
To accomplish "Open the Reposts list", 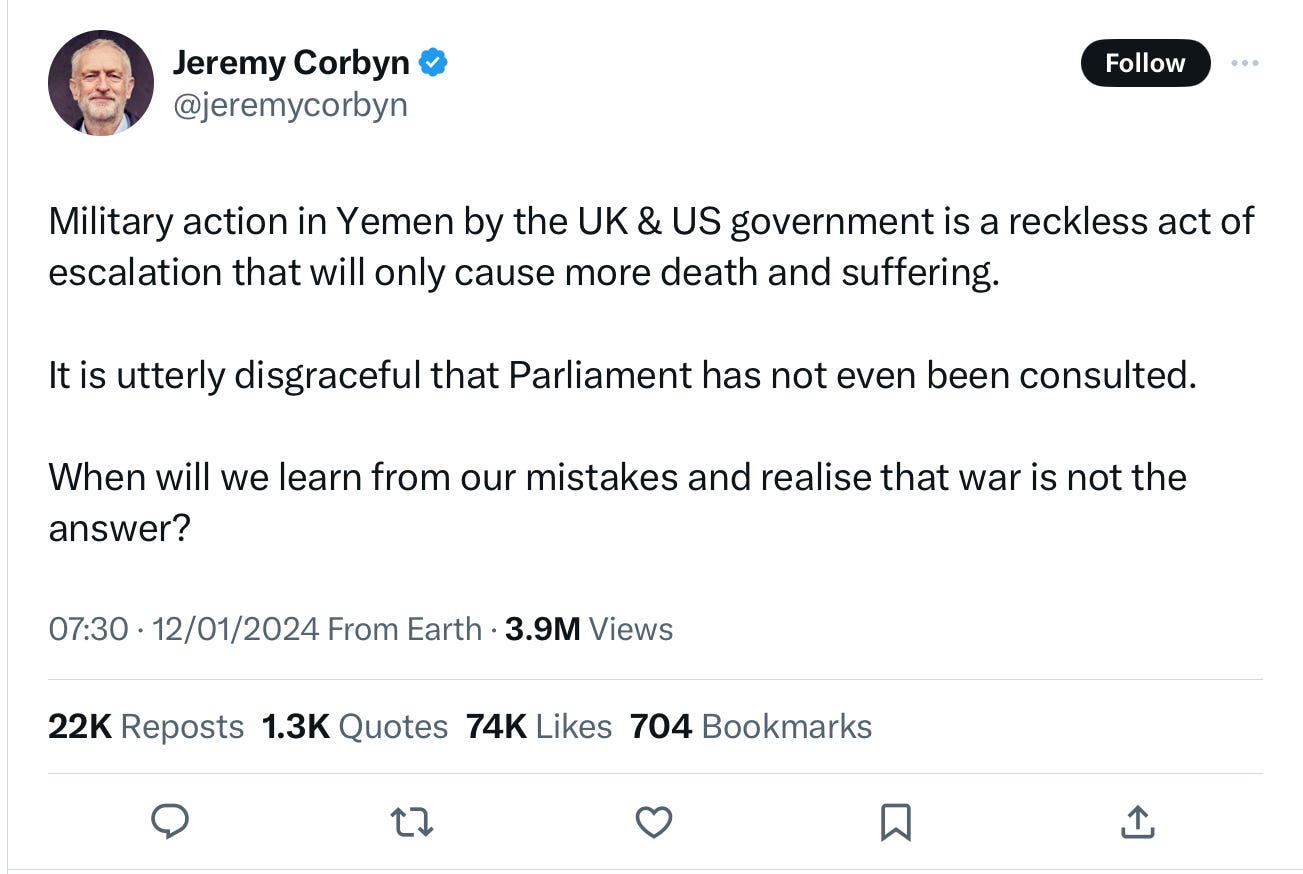I will coord(146,727).
